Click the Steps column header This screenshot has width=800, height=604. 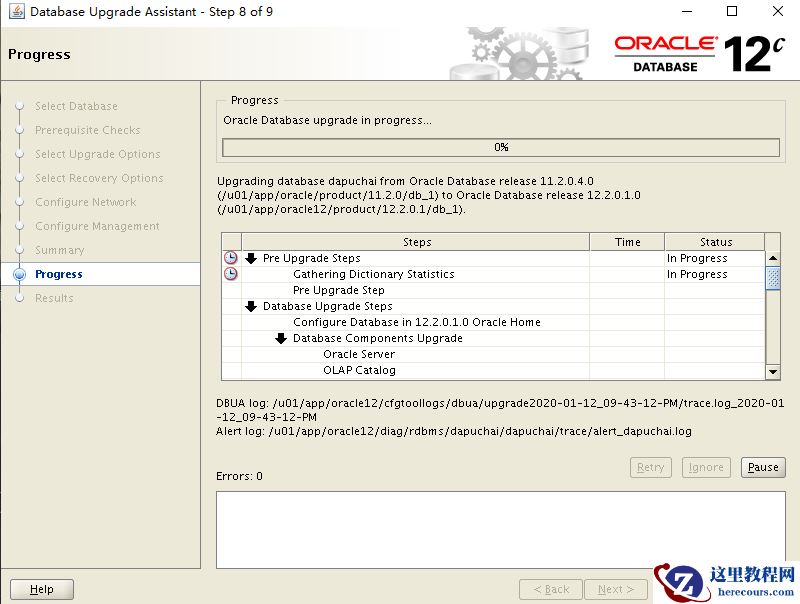(416, 242)
